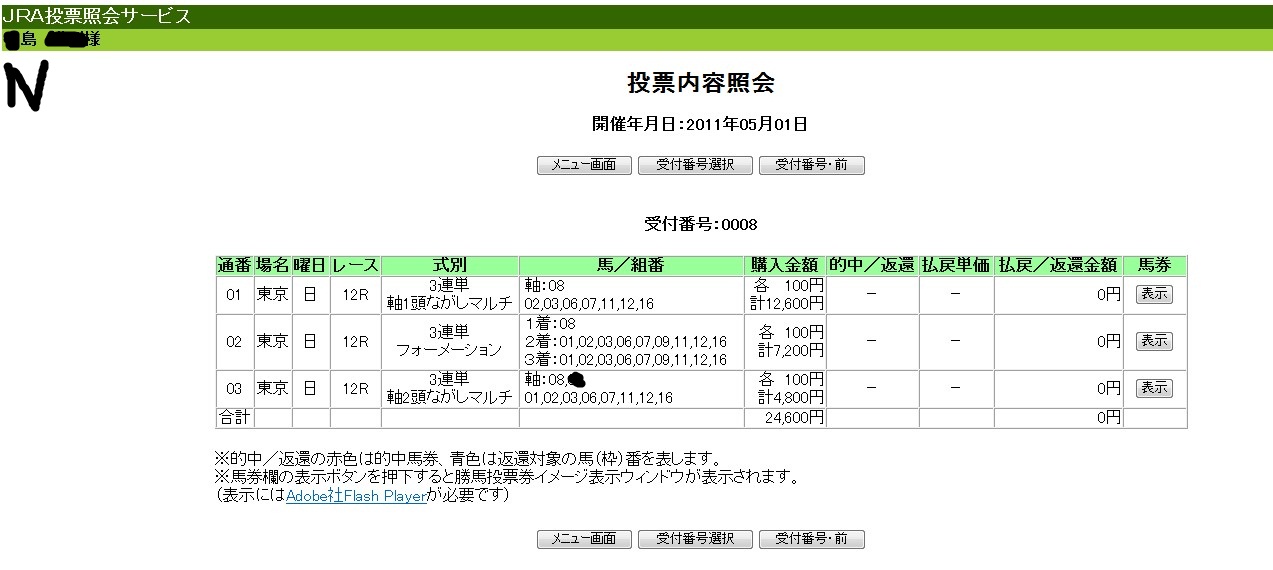This screenshot has width=1273, height=570.
Task: Click the 馬／組番 column header
Action: click(631, 266)
